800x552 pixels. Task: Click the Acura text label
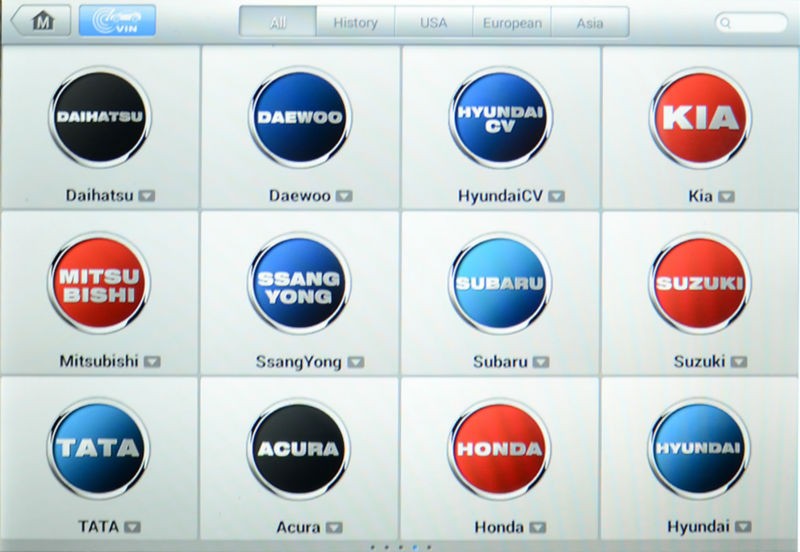(298, 527)
